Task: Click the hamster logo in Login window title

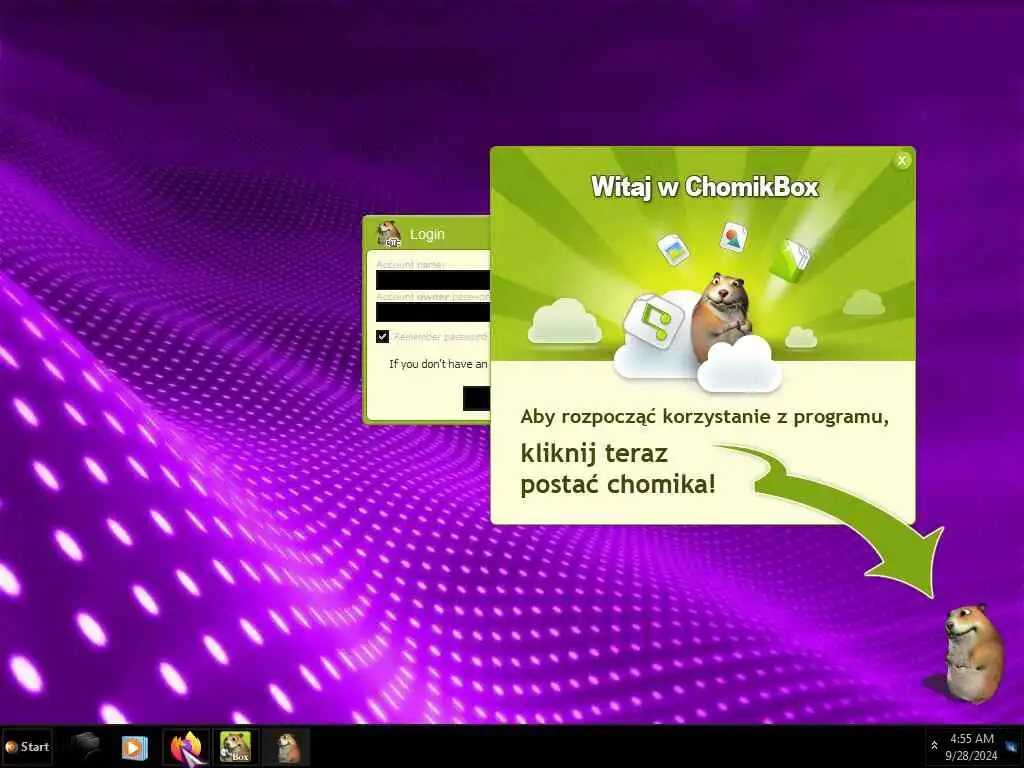Action: tap(389, 234)
